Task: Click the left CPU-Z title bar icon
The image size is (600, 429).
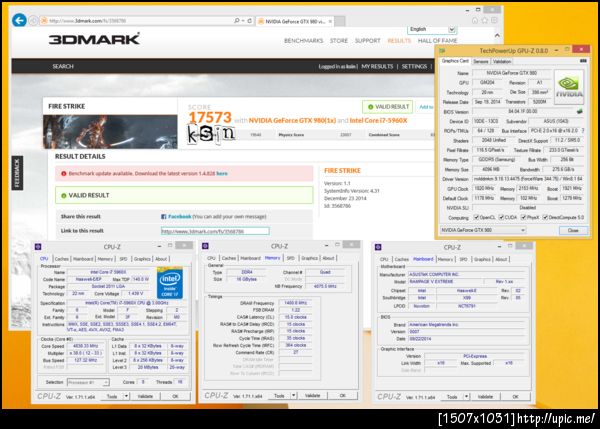Action: [38, 247]
